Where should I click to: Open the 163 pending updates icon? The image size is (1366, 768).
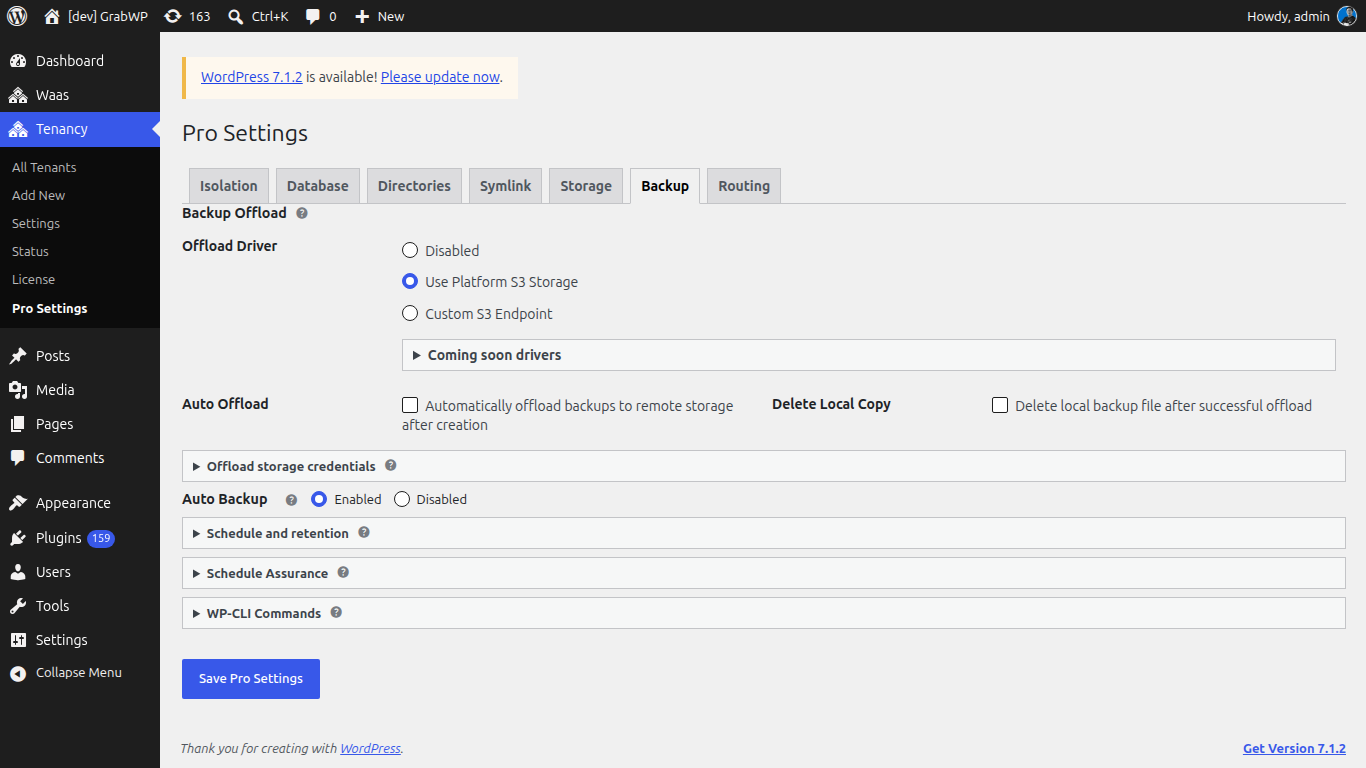[x=172, y=16]
